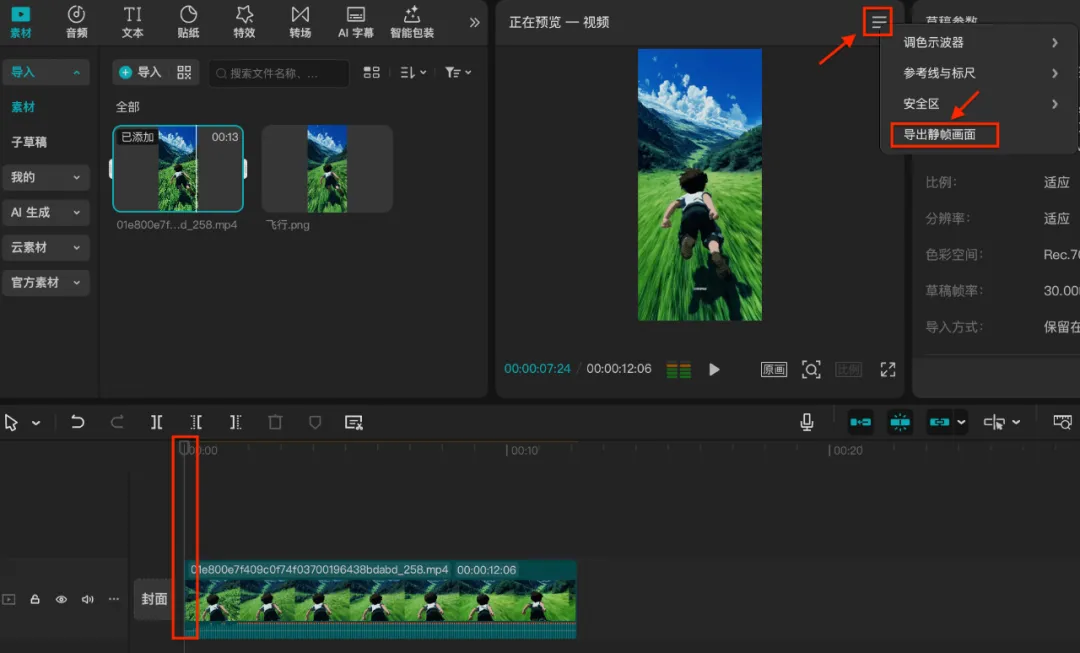1080x653 pixels.
Task: Toggle the 原画 original quality button
Action: click(773, 369)
